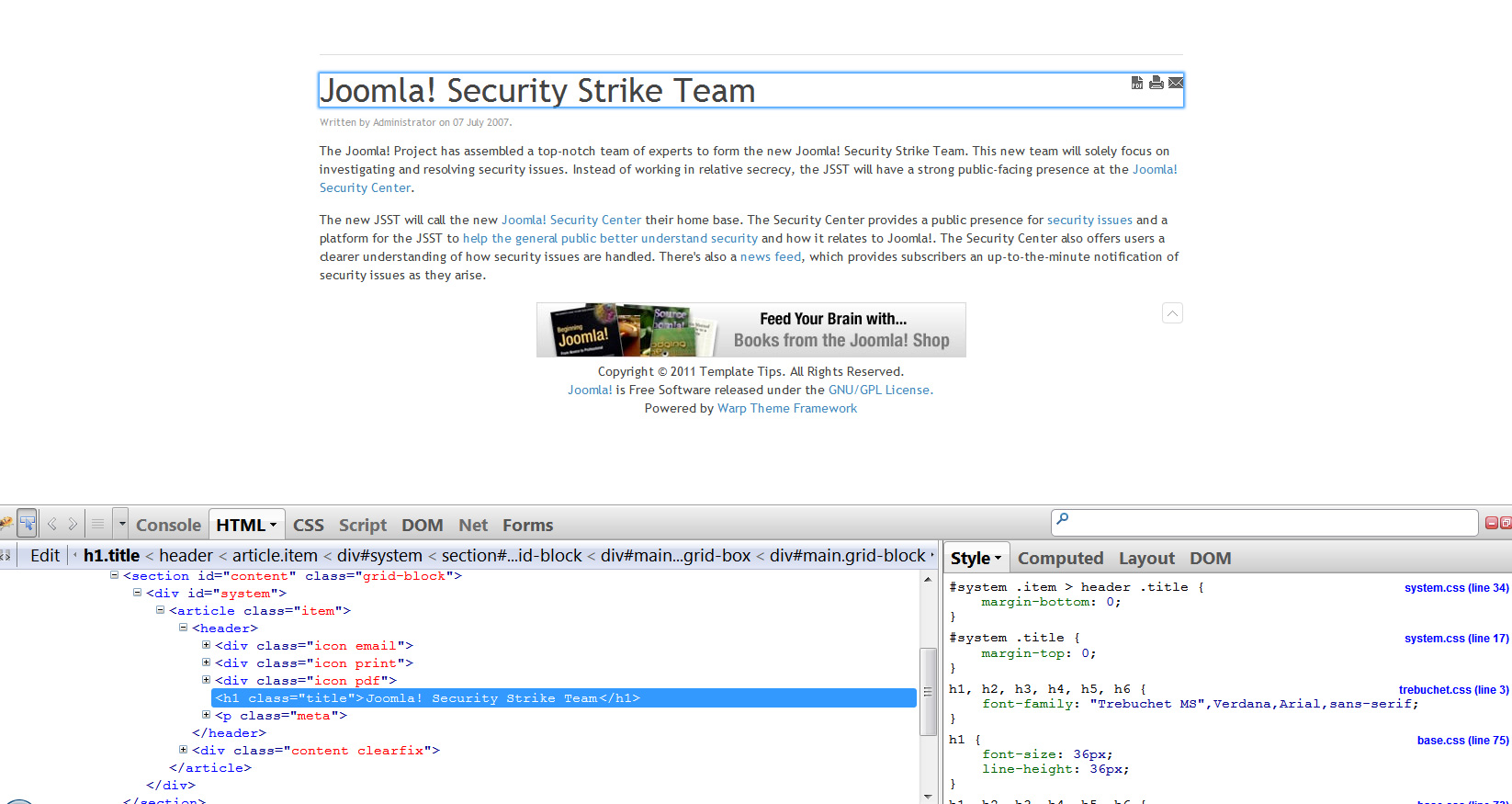The height and width of the screenshot is (804, 1512).
Task: Open the Firebug bug icon menu
Action: [x=6, y=524]
